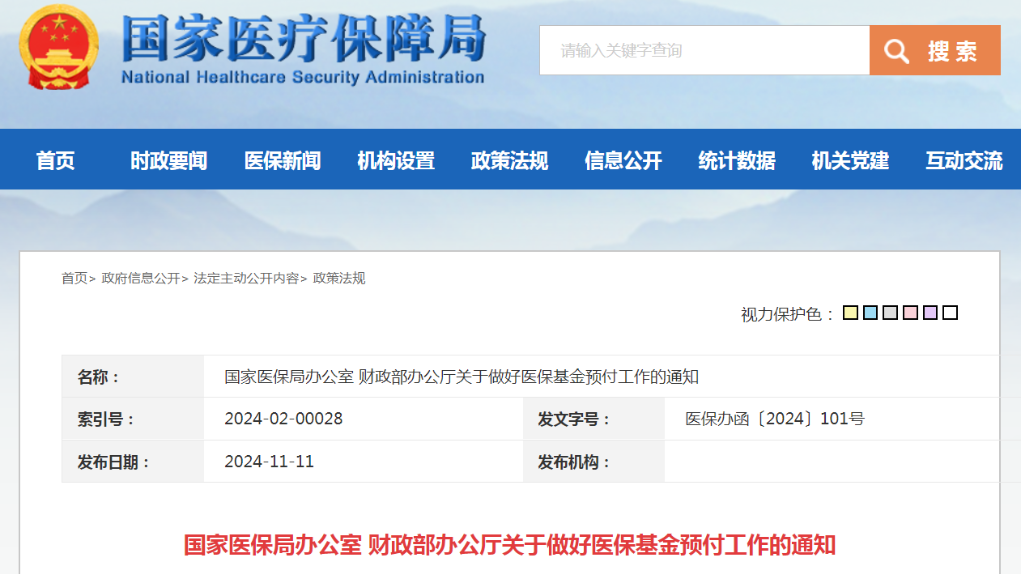The height and width of the screenshot is (574, 1021).
Task: Select the white eye-protection color swatch
Action: pos(950,312)
